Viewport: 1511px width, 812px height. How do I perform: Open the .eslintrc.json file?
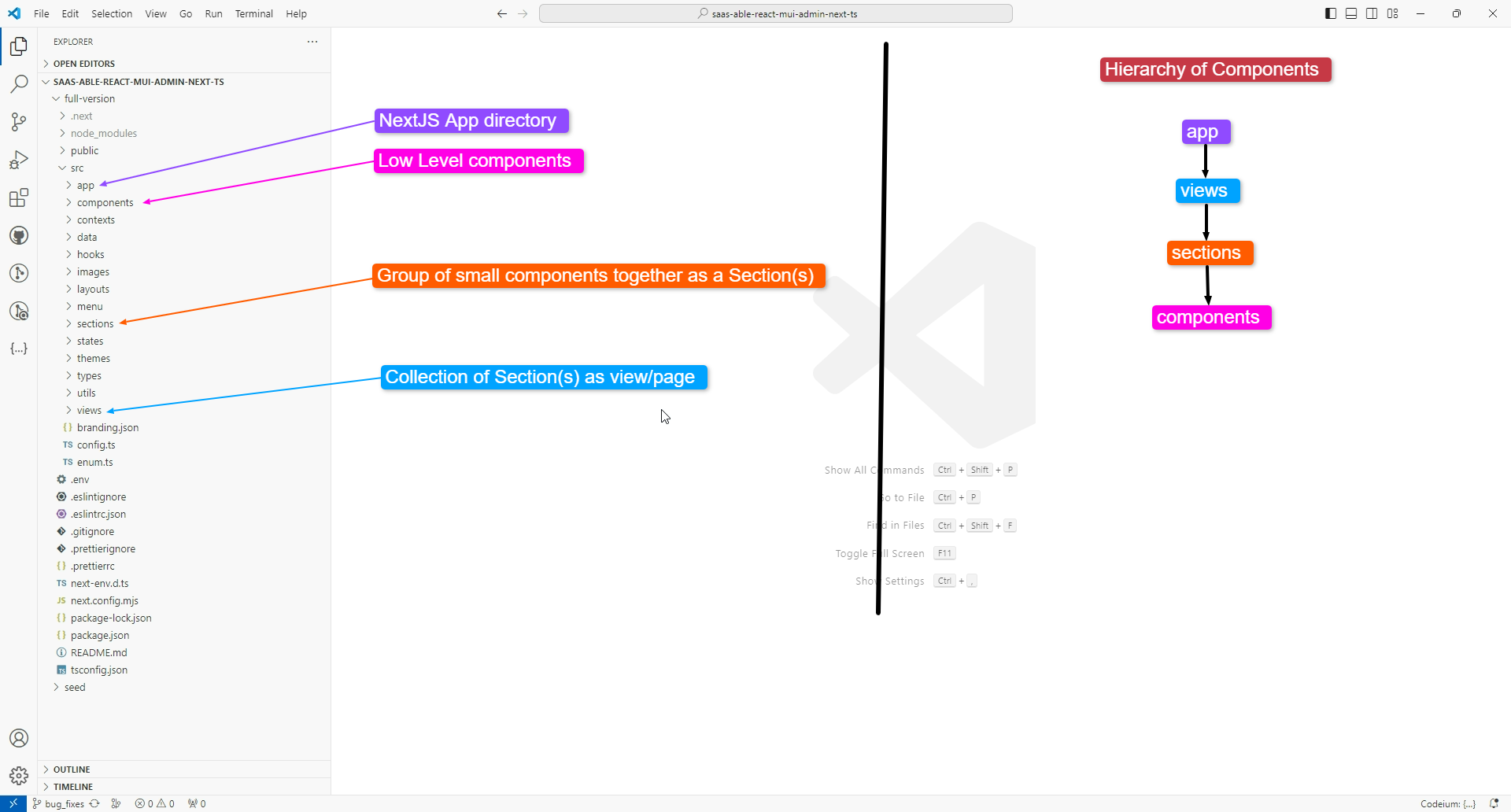pyautogui.click(x=184, y=515)
